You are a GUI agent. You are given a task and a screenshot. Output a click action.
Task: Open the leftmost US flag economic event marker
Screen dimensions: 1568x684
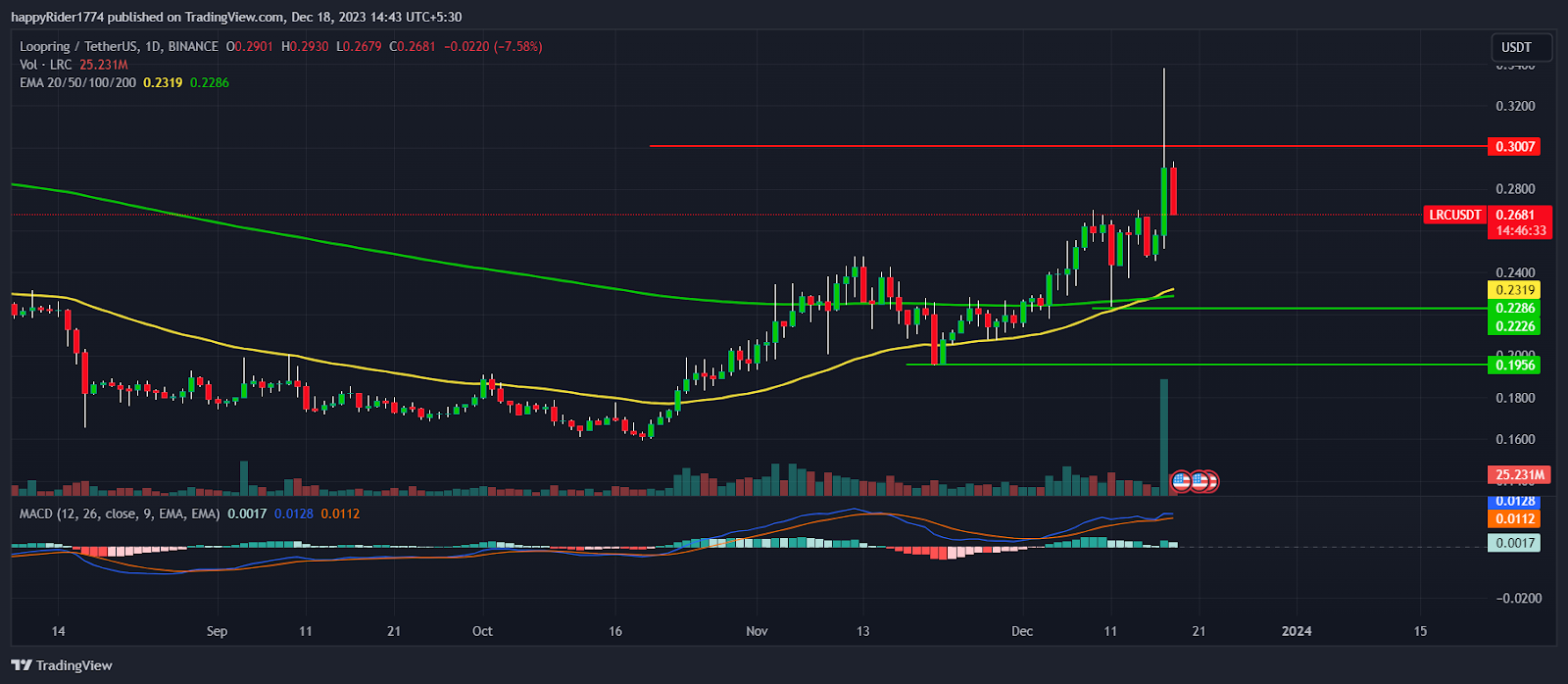(1181, 481)
